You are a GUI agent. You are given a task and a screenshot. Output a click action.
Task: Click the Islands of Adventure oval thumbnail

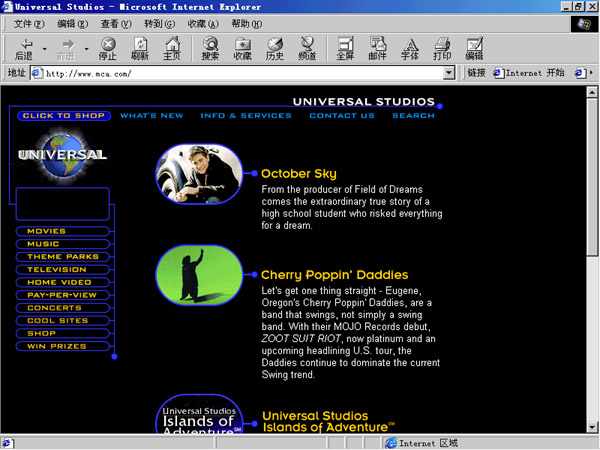coord(199,414)
